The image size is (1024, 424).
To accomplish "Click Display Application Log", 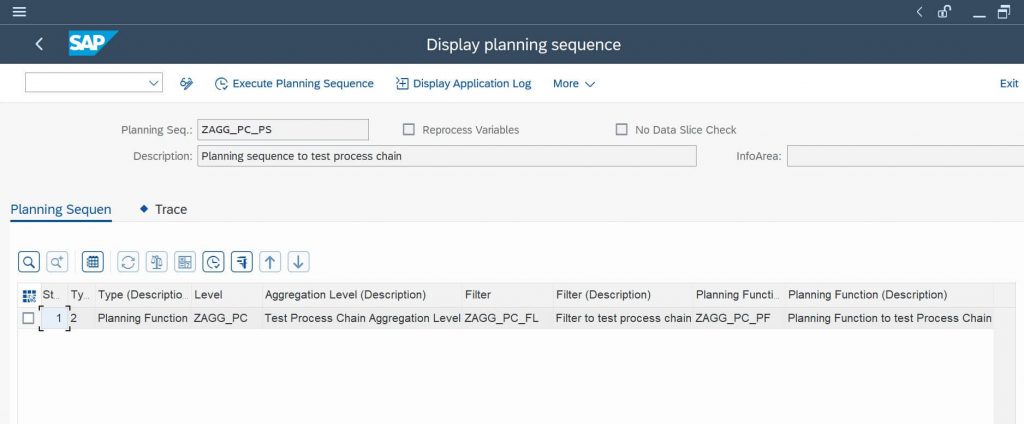I will point(464,84).
